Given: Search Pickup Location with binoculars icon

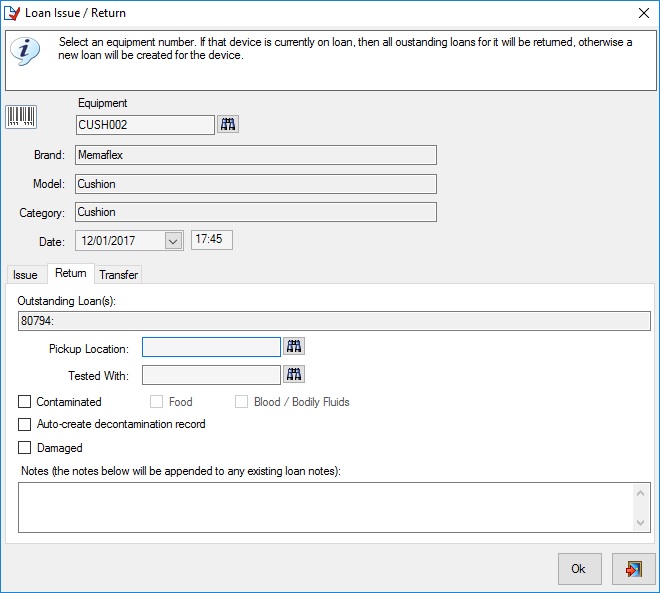Looking at the screenshot, I should tap(294, 346).
